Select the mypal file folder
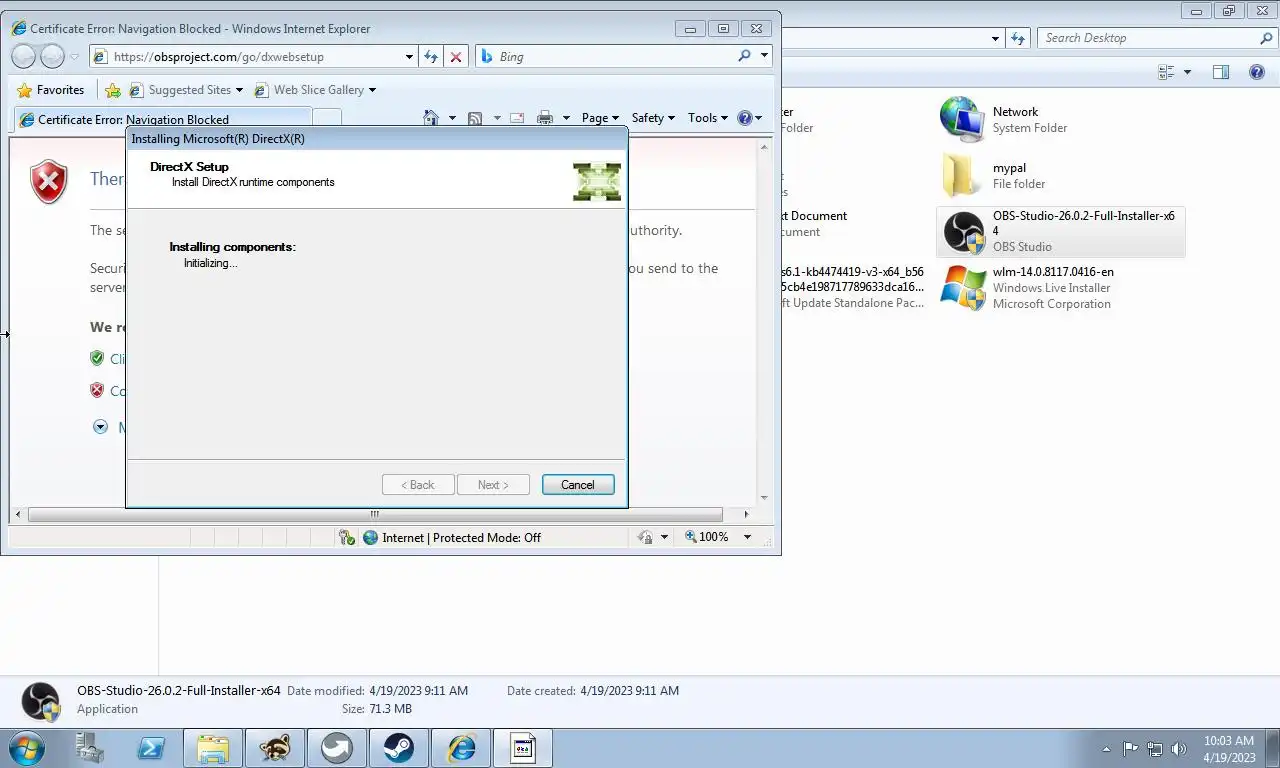This screenshot has width=1280, height=768. tap(1060, 176)
